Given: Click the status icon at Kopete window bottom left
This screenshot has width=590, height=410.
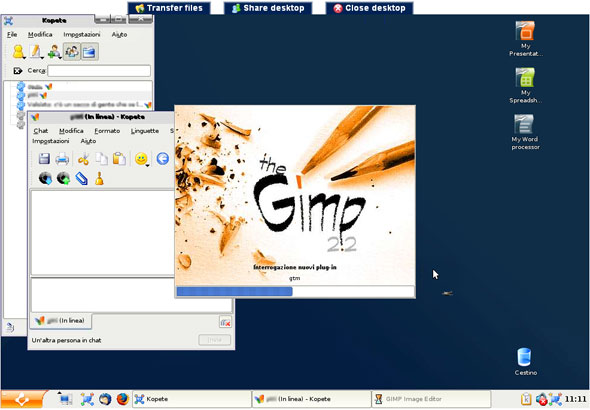Looking at the screenshot, I should pyautogui.click(x=10, y=327).
